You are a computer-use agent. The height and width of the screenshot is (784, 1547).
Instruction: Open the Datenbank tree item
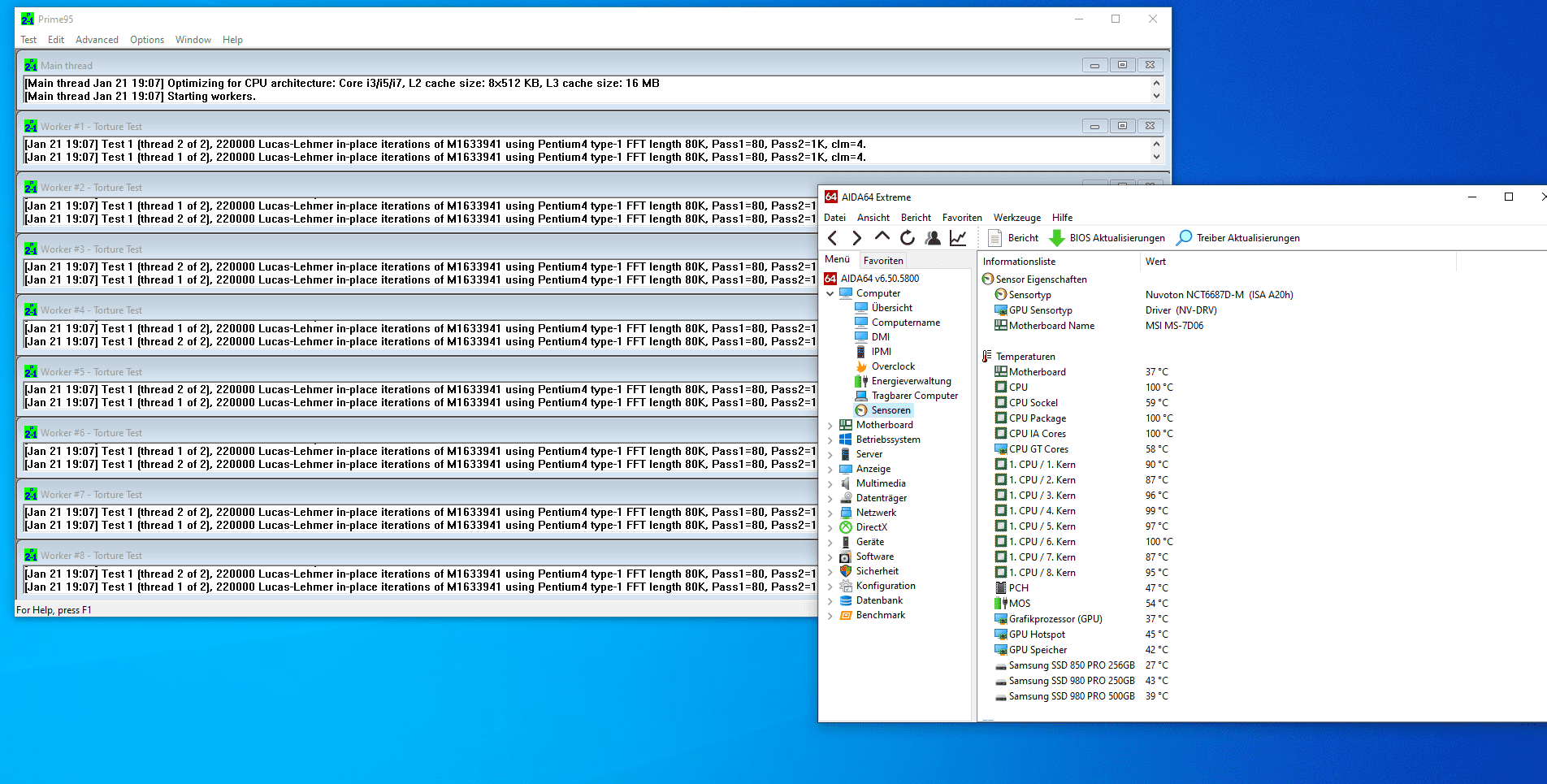(879, 600)
